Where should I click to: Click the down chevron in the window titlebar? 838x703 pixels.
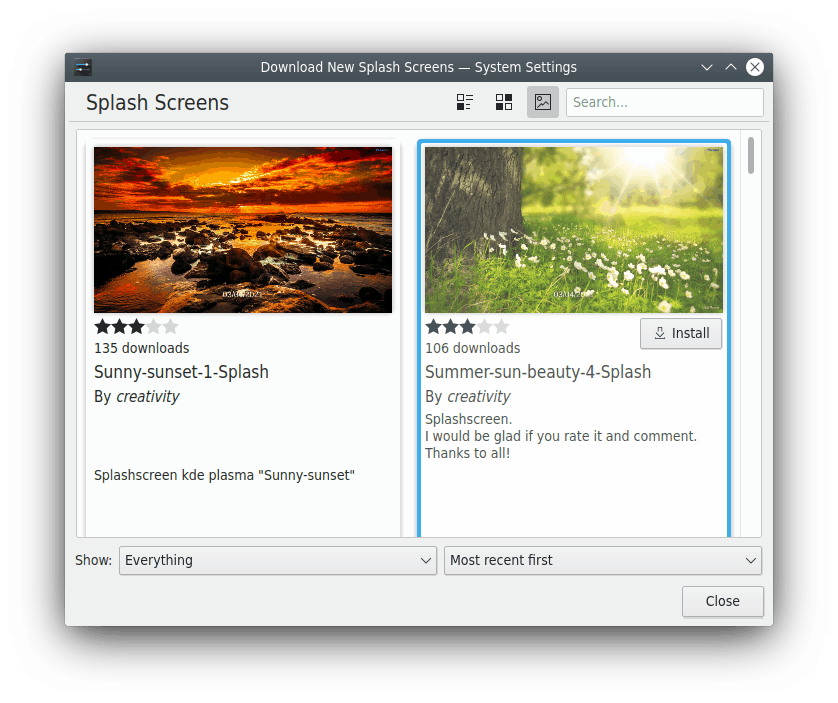click(707, 67)
